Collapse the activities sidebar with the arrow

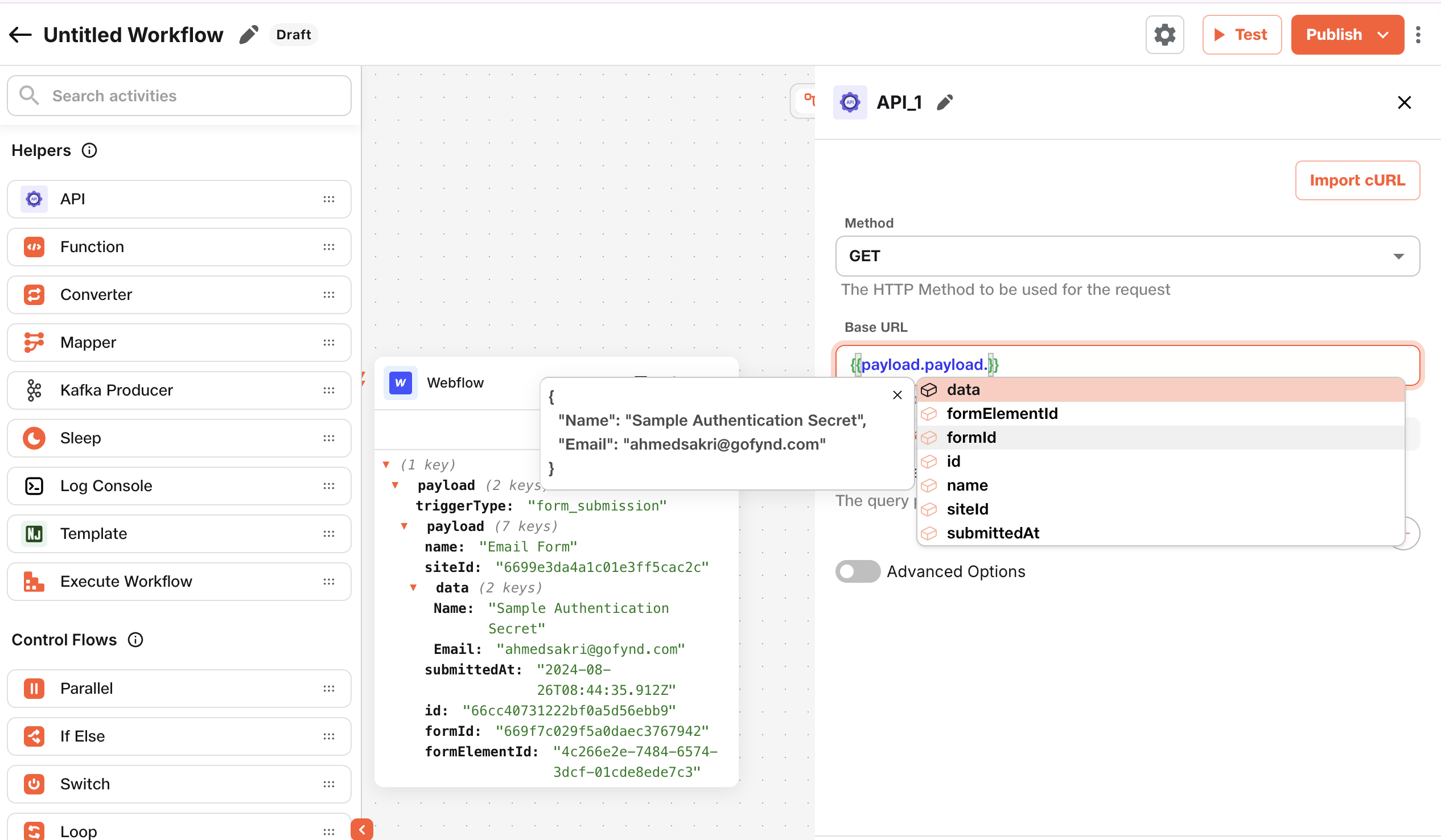(x=362, y=830)
